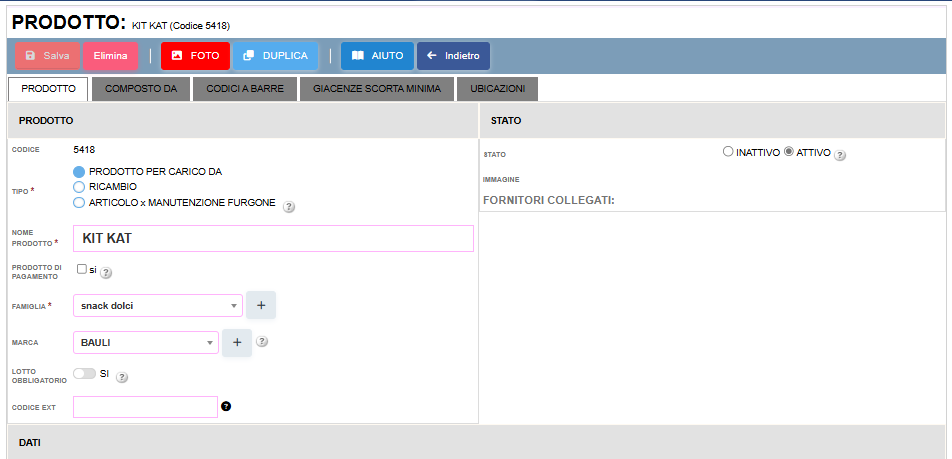Image resolution: width=952 pixels, height=459 pixels.
Task: Open the CODICI A BARRE tab
Action: click(x=245, y=89)
